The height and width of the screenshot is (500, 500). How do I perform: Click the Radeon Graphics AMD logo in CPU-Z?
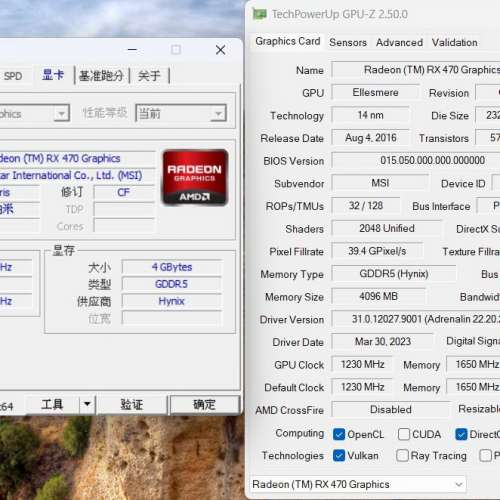coord(195,177)
